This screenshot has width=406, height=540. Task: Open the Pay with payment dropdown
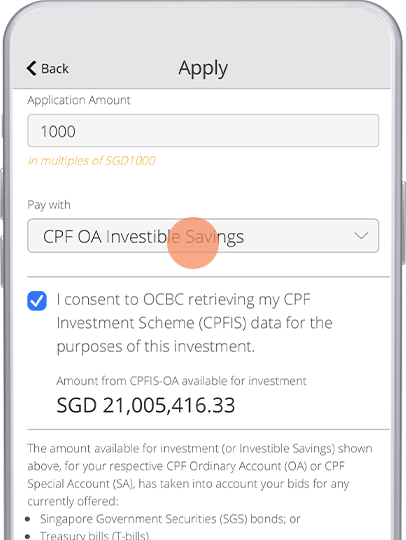click(x=203, y=236)
